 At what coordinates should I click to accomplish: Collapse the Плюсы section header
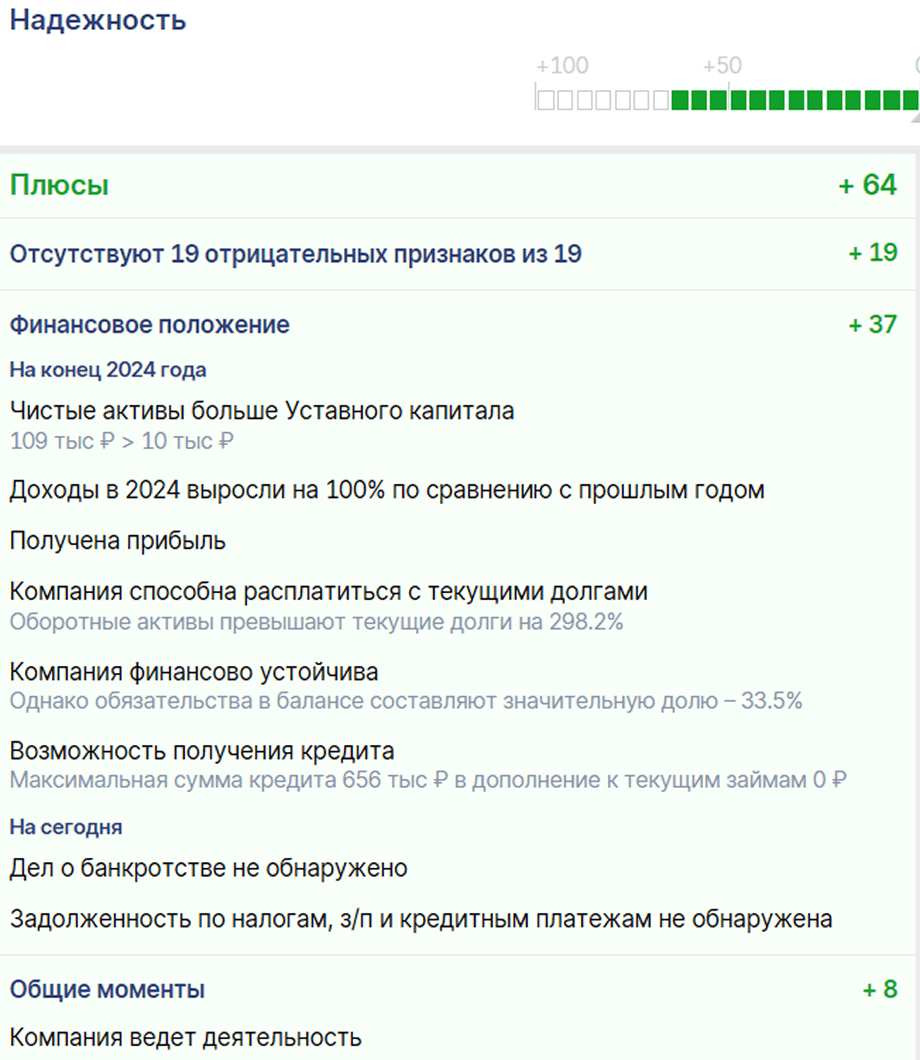coord(59,185)
